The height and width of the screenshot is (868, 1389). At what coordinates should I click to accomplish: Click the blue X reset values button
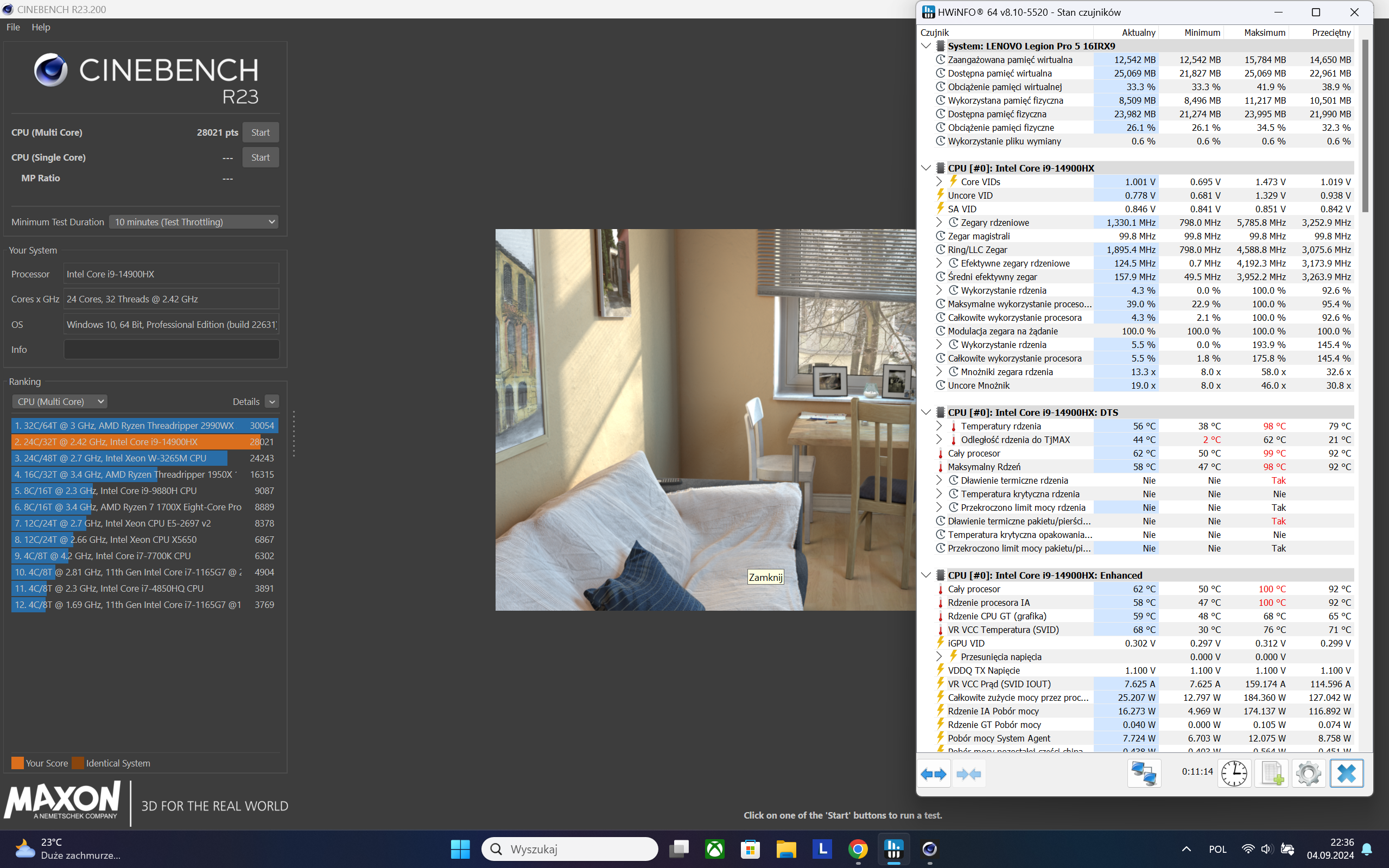pos(1347,774)
